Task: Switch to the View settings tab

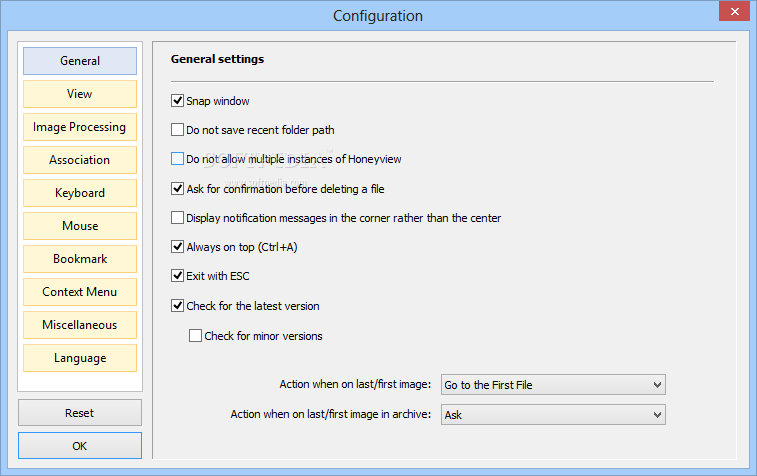Action: click(x=80, y=94)
